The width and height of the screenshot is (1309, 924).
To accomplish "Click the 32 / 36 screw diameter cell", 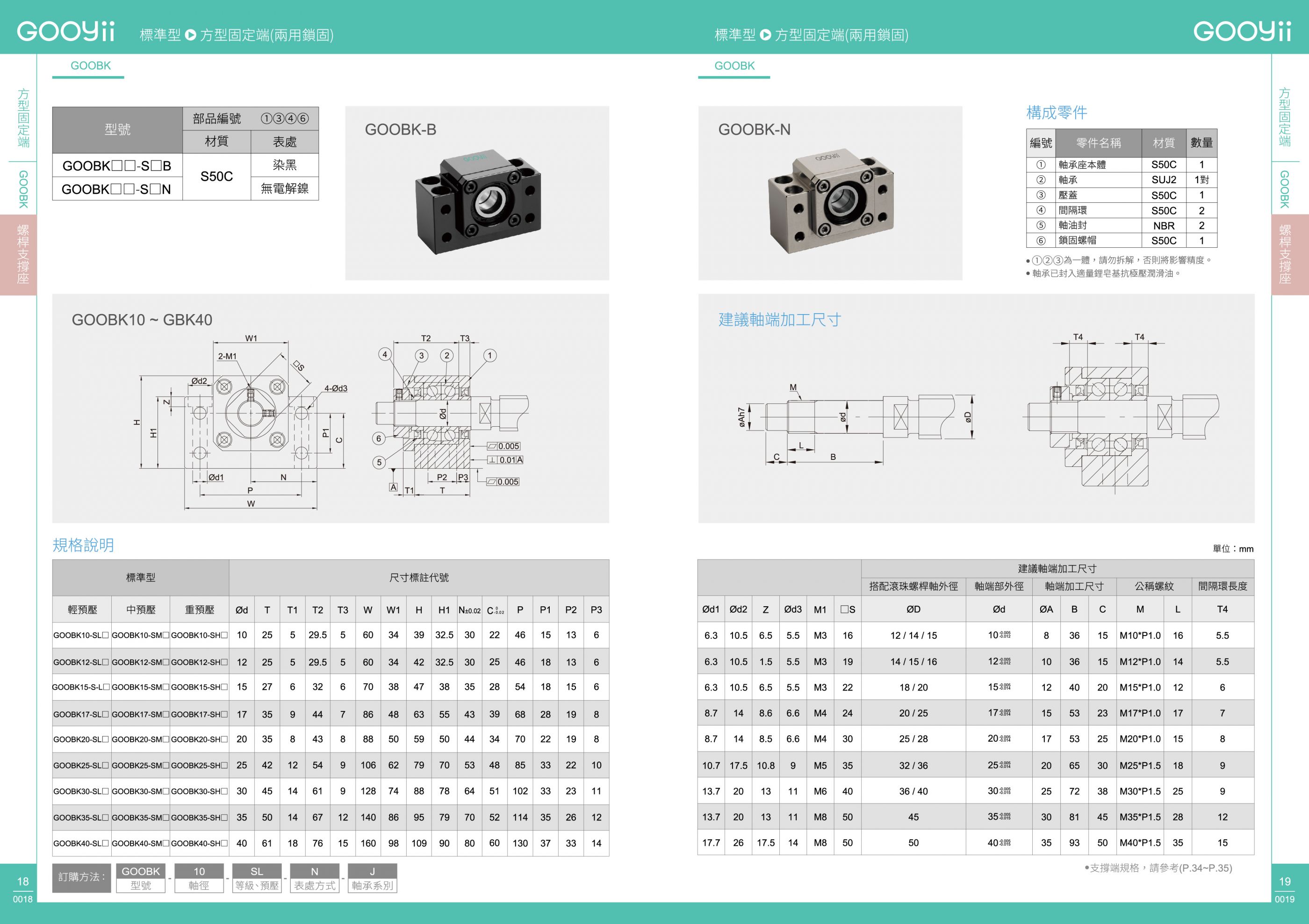I will [913, 766].
